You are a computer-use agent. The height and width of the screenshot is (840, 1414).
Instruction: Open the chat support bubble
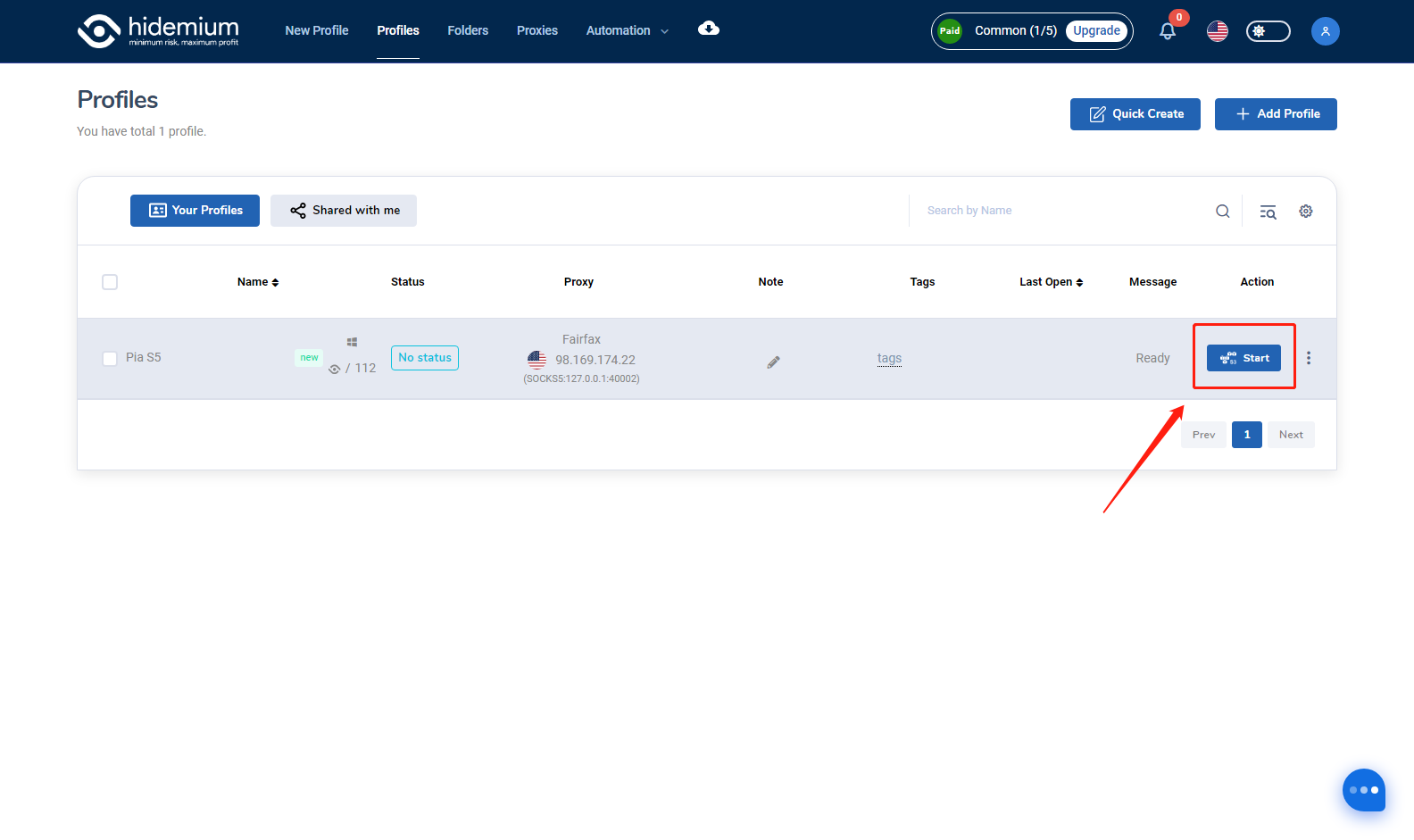click(x=1363, y=790)
